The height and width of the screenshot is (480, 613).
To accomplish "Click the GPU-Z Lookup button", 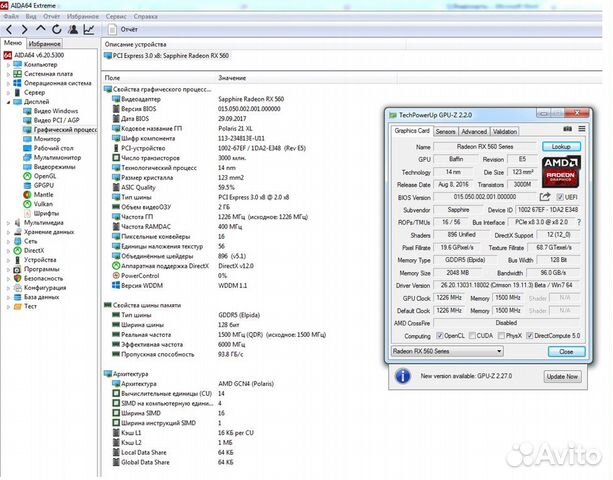I will coord(561,147).
